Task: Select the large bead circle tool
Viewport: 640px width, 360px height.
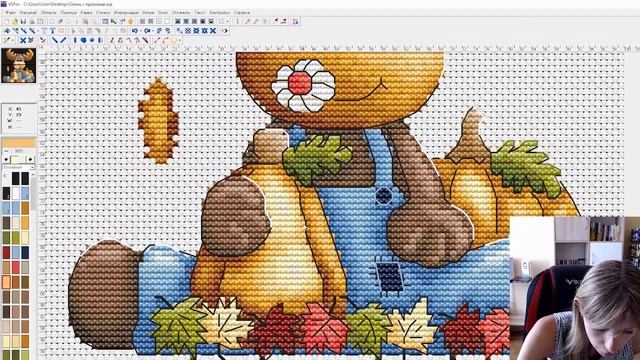Action: (x=83, y=40)
